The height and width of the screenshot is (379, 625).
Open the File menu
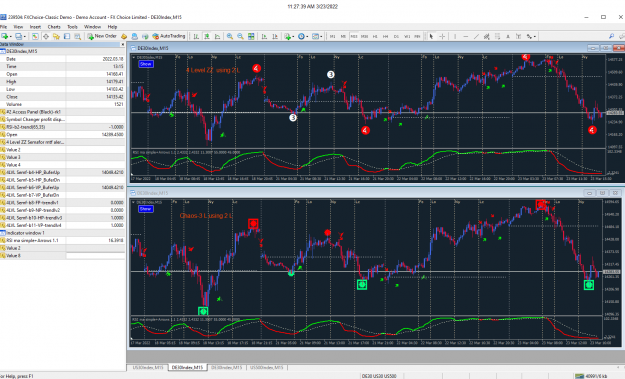(3, 27)
